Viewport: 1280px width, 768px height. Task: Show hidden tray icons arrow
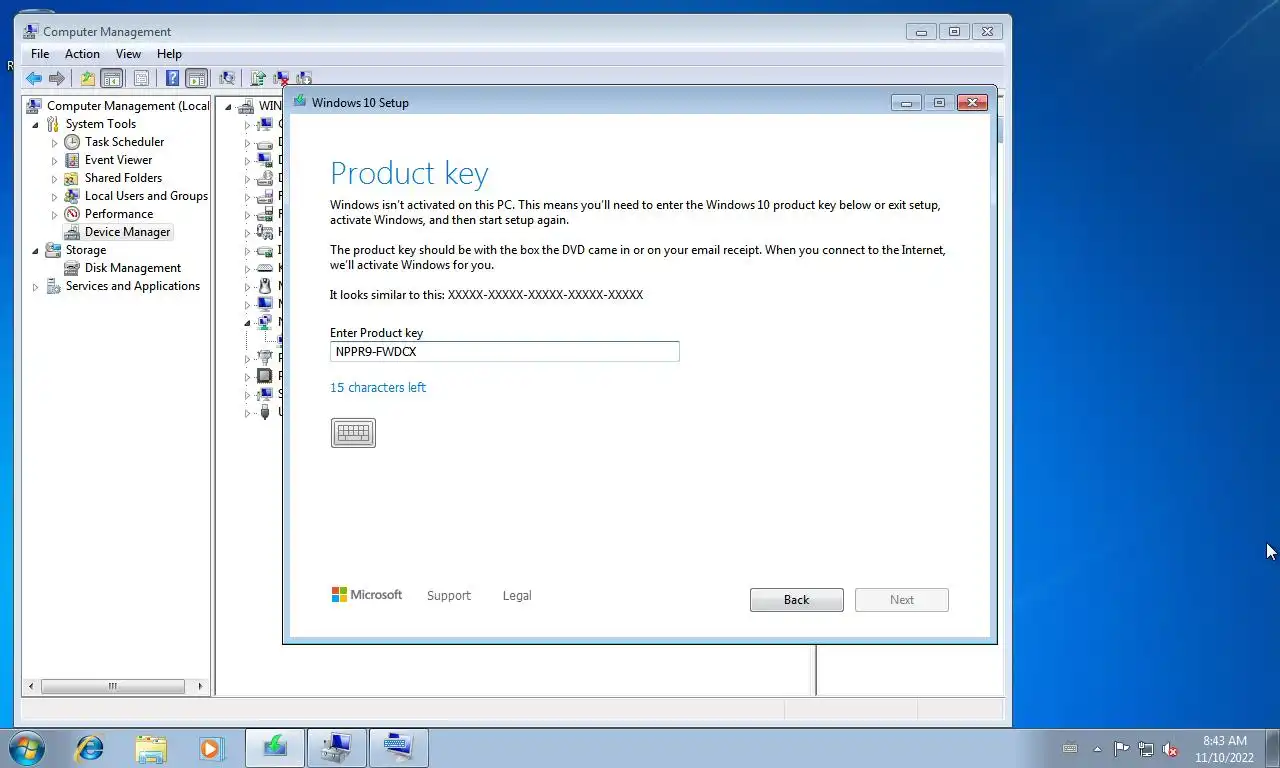coord(1097,748)
